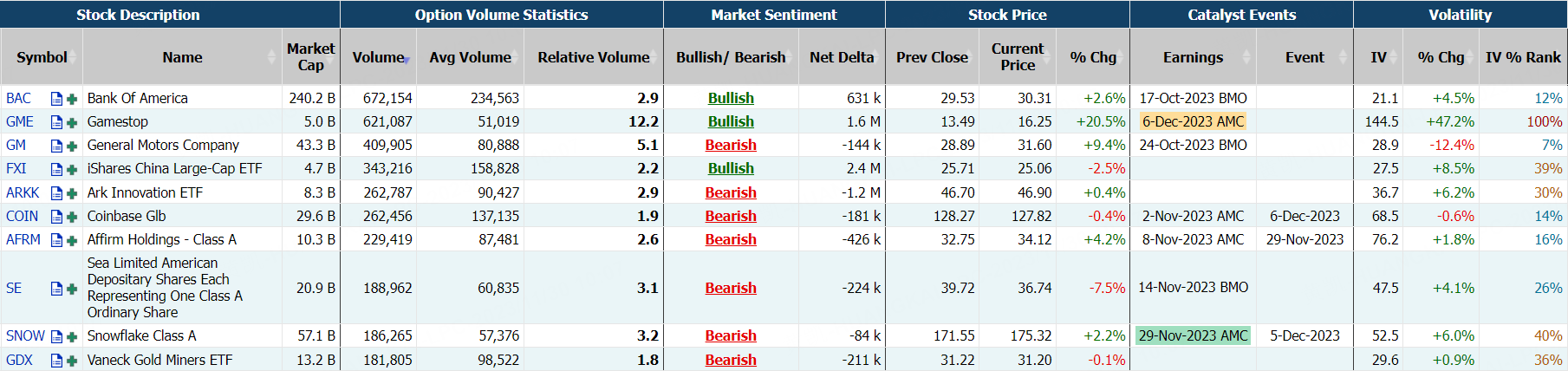
Task: Click the Relative Volume column header
Action: pyautogui.click(x=593, y=57)
